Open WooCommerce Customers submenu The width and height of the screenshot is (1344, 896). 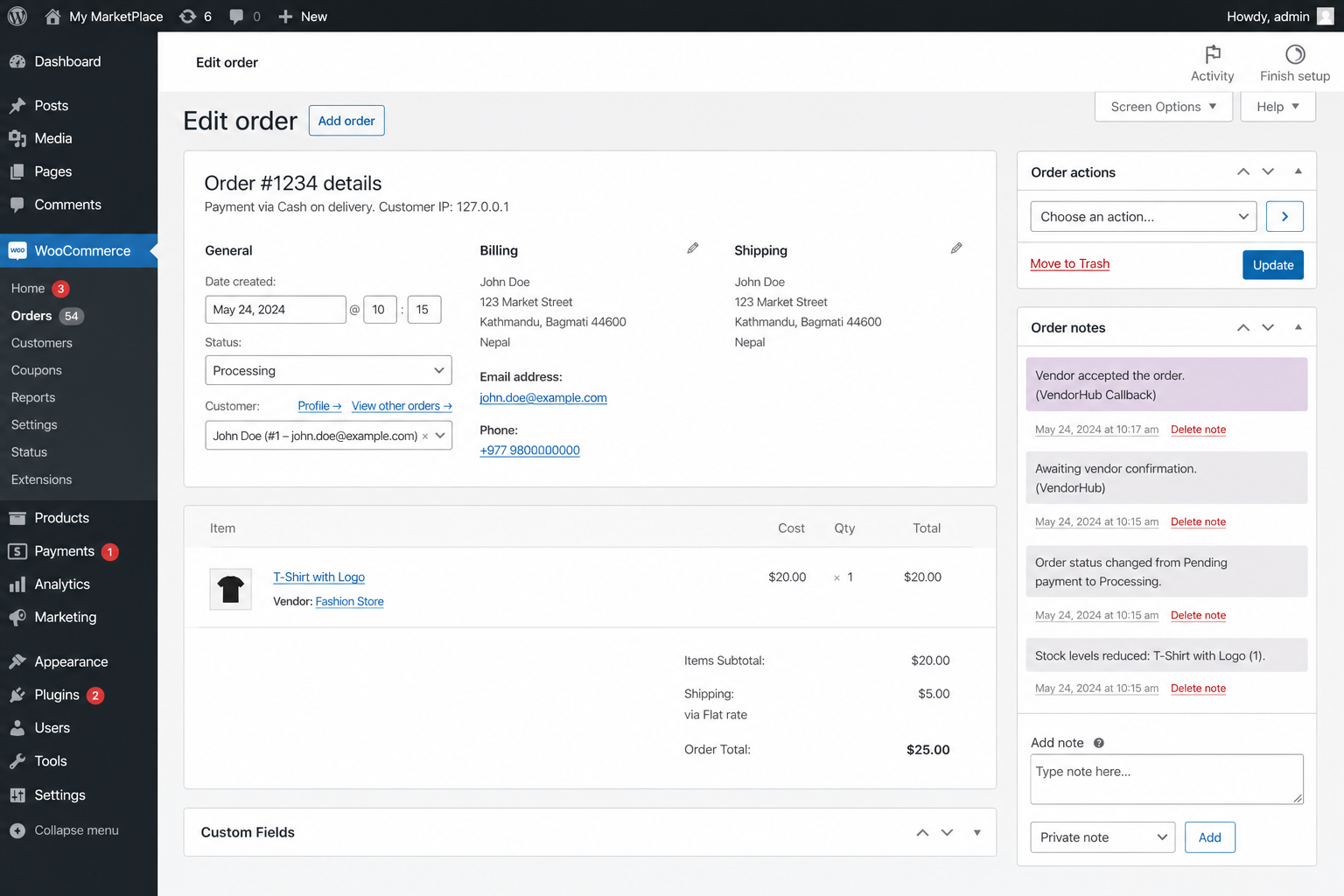pos(42,343)
